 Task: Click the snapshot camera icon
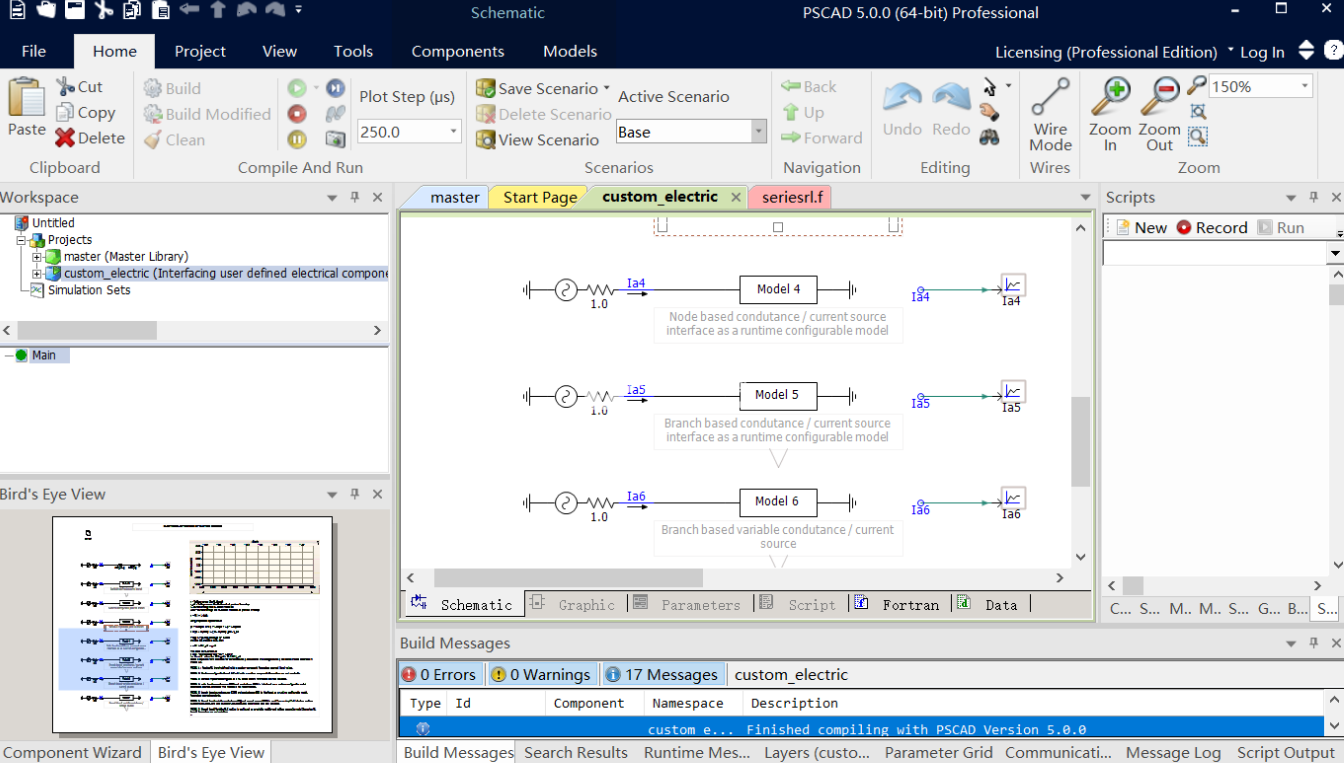336,139
